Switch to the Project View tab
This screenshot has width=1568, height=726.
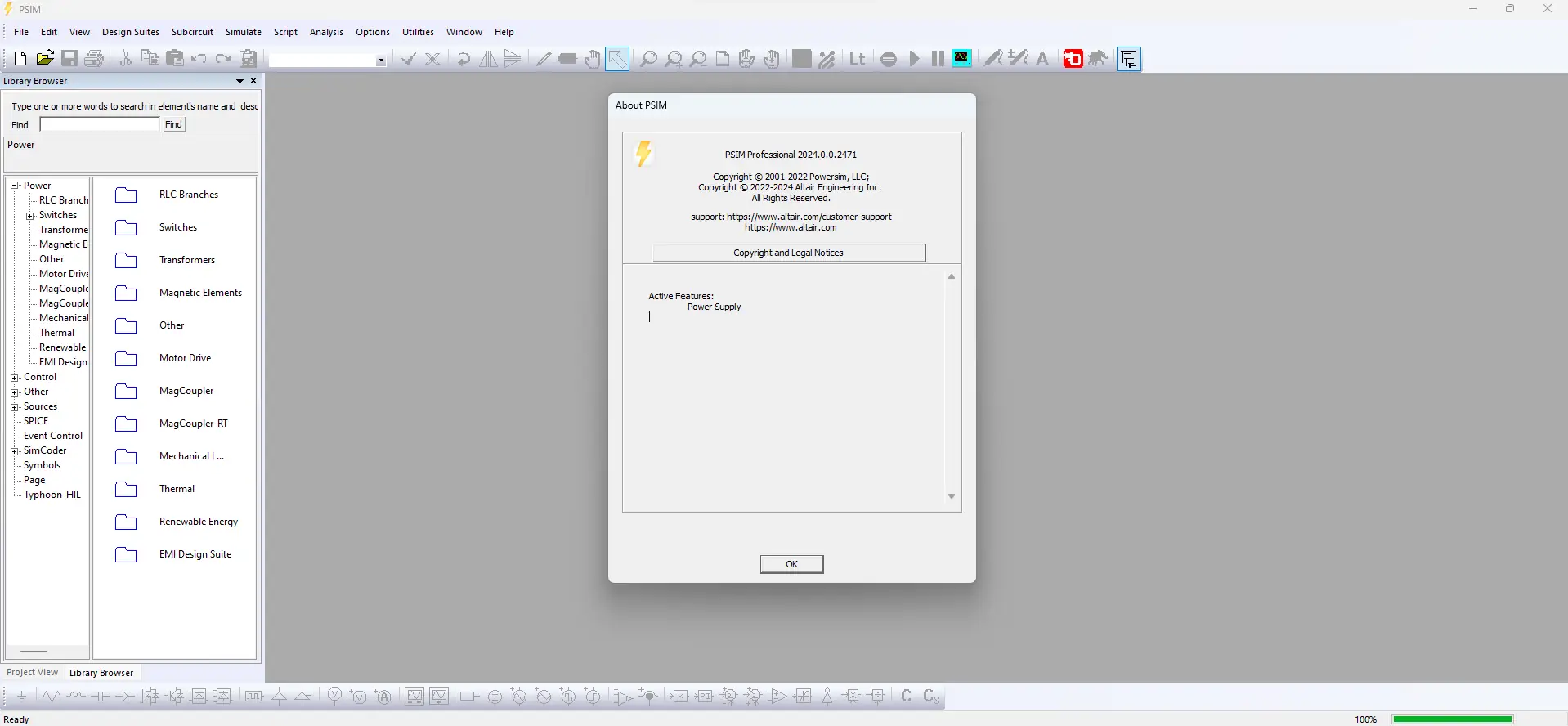[33, 673]
